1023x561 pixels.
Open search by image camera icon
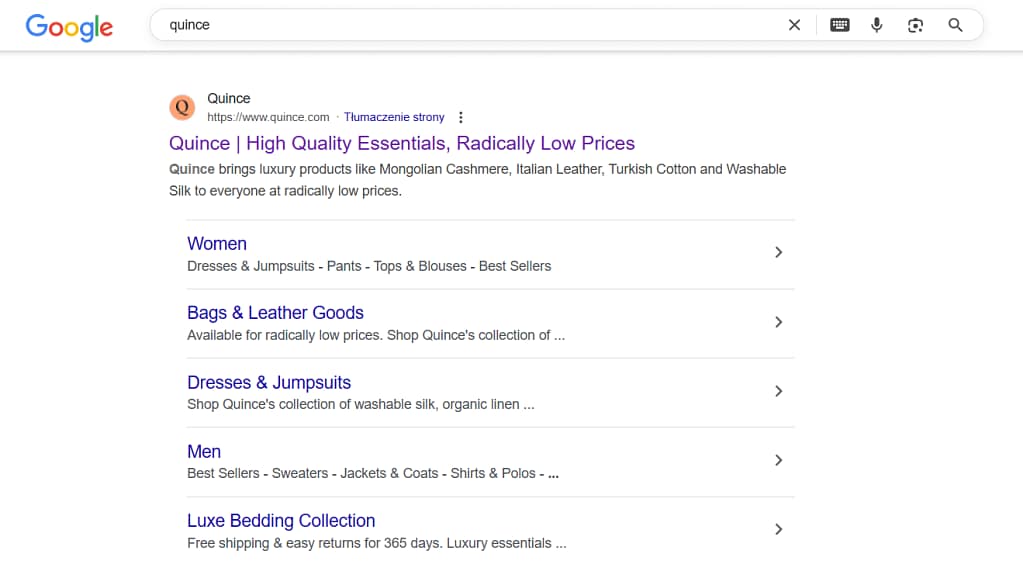[915, 25]
